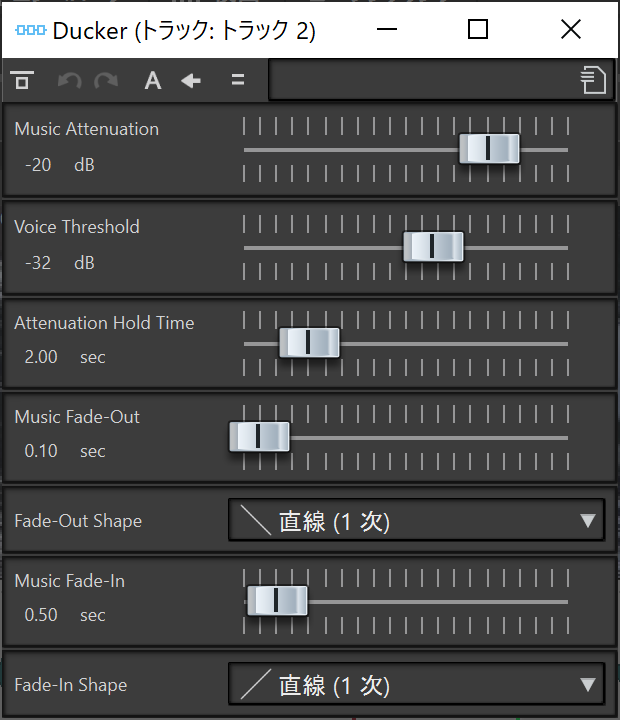
Task: Click the A setting toggle icon
Action: [152, 81]
